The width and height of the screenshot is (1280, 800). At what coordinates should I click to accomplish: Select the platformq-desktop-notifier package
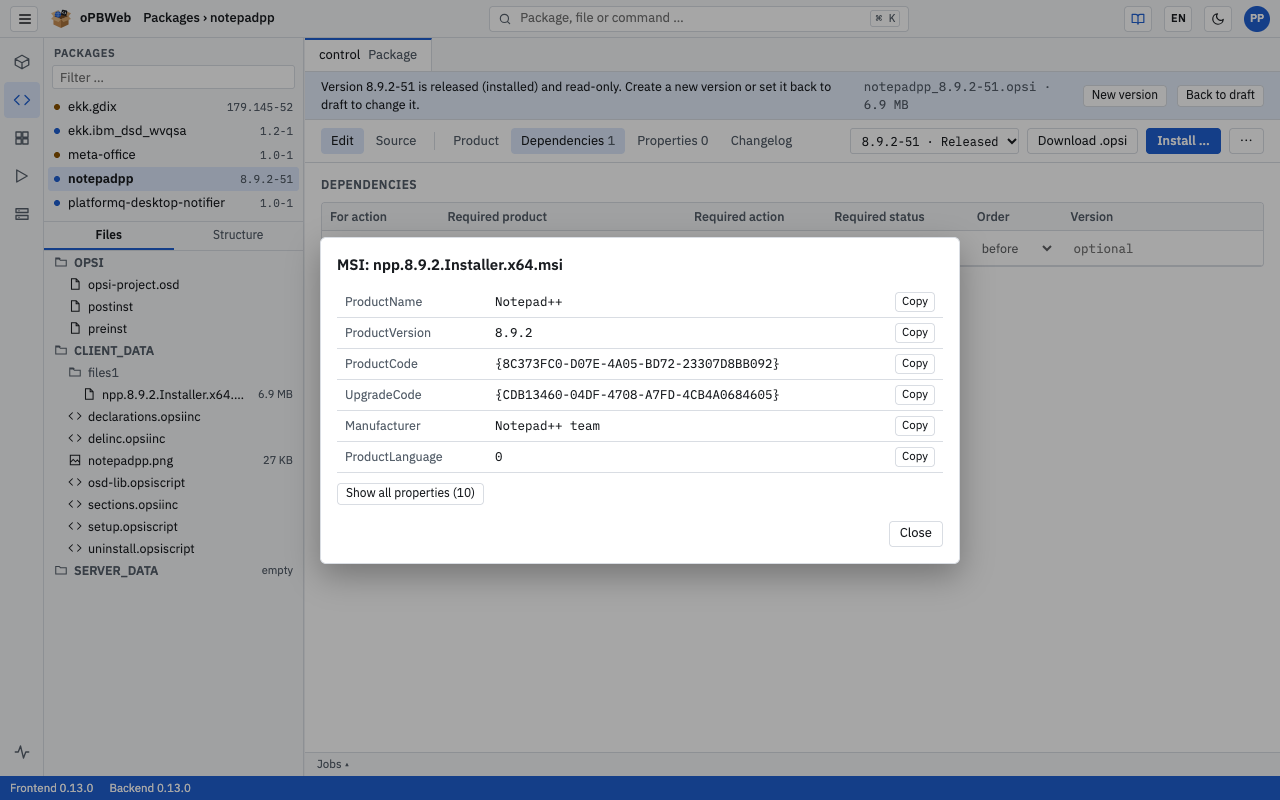(173, 202)
